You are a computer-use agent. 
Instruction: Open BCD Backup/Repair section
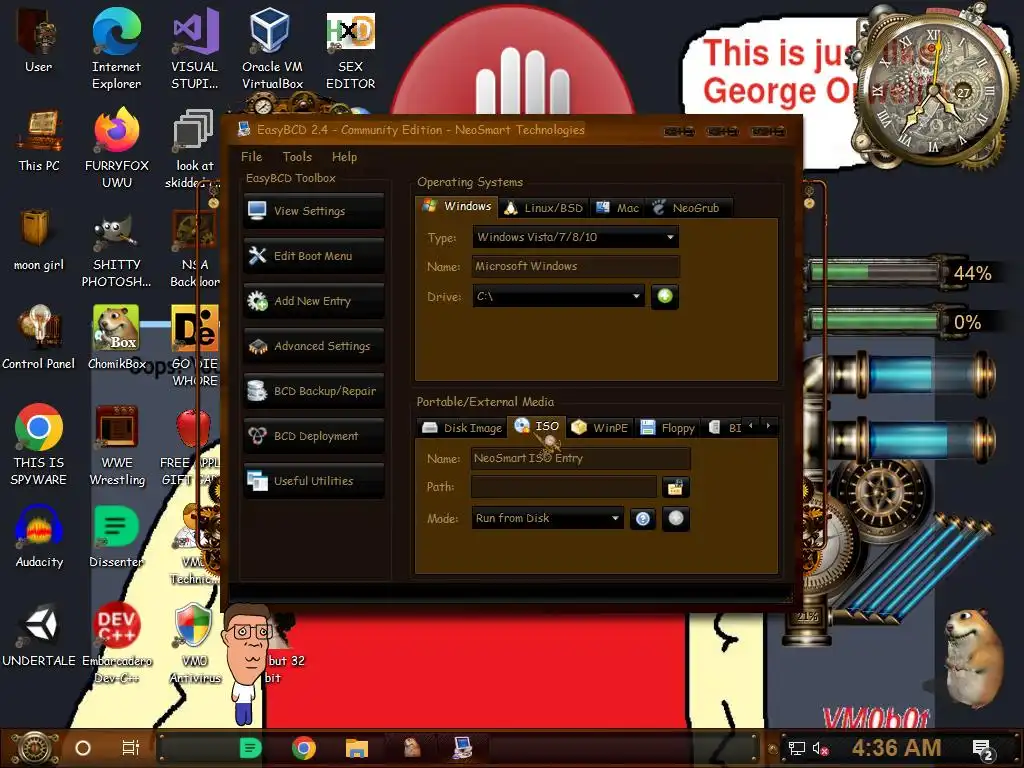[x=313, y=391]
